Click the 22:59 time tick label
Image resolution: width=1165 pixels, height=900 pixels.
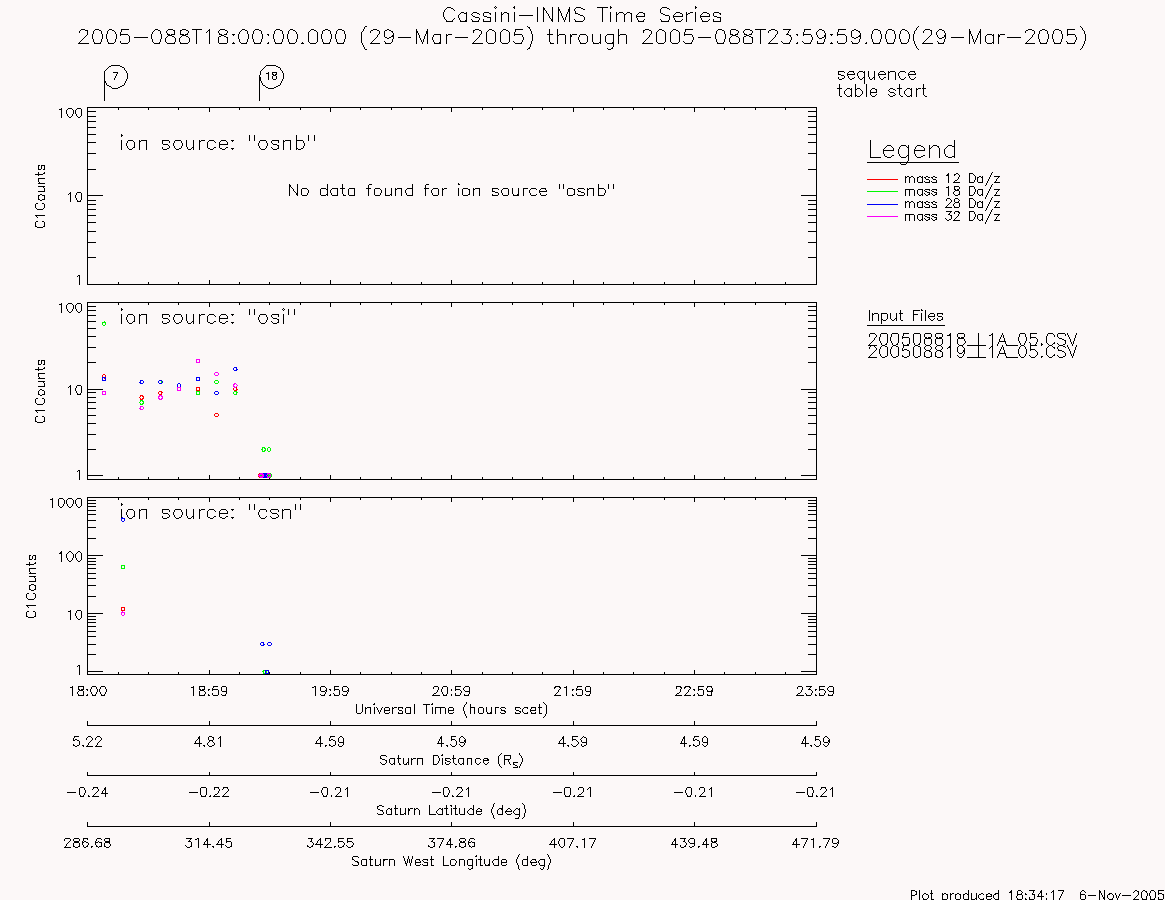click(x=694, y=691)
